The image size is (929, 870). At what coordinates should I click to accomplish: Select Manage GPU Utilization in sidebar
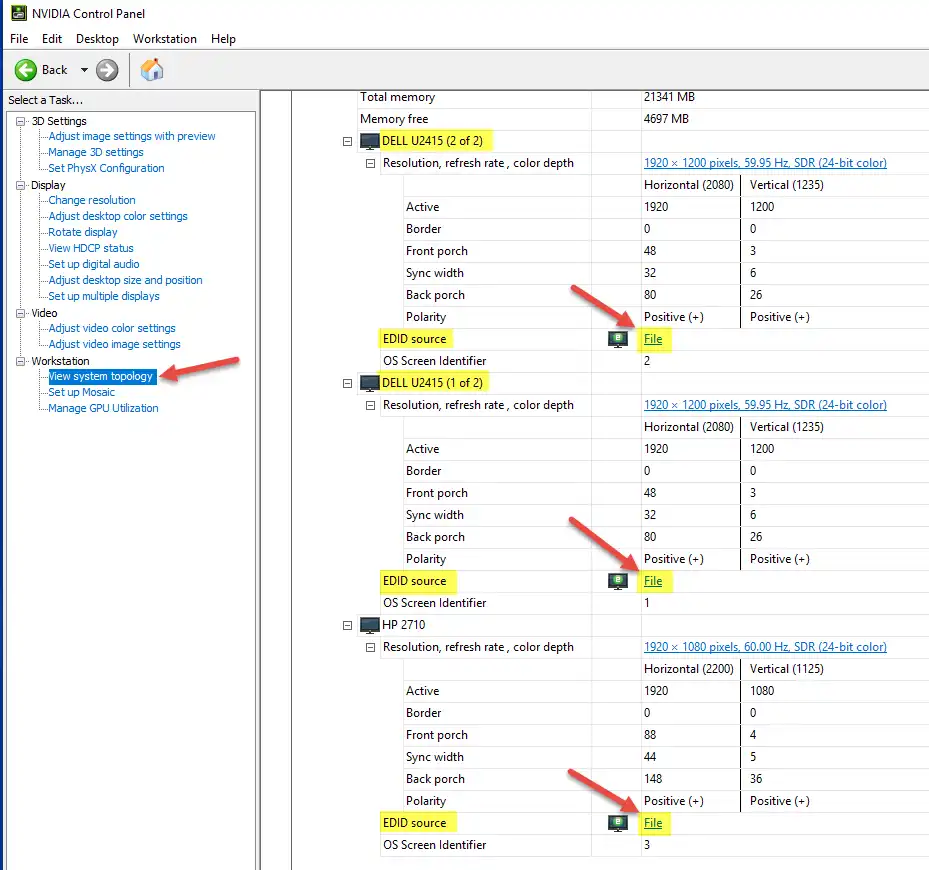101,408
